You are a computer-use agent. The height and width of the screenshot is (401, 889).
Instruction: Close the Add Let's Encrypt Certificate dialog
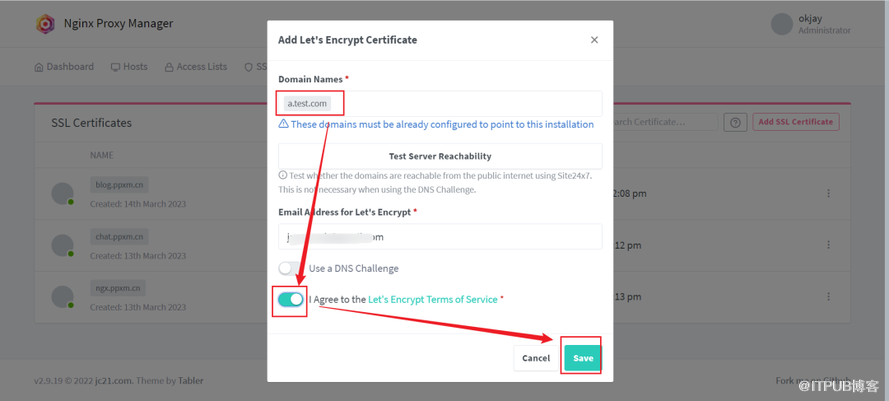click(x=594, y=40)
